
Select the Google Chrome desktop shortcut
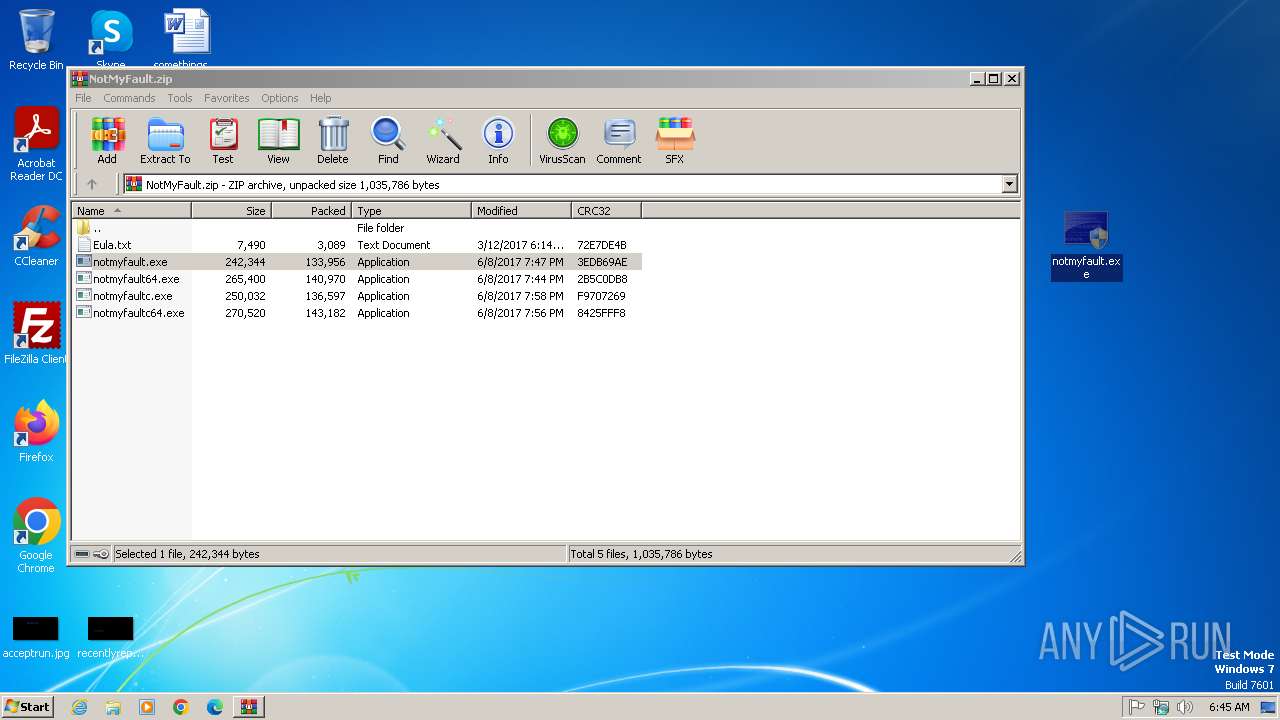coord(36,536)
